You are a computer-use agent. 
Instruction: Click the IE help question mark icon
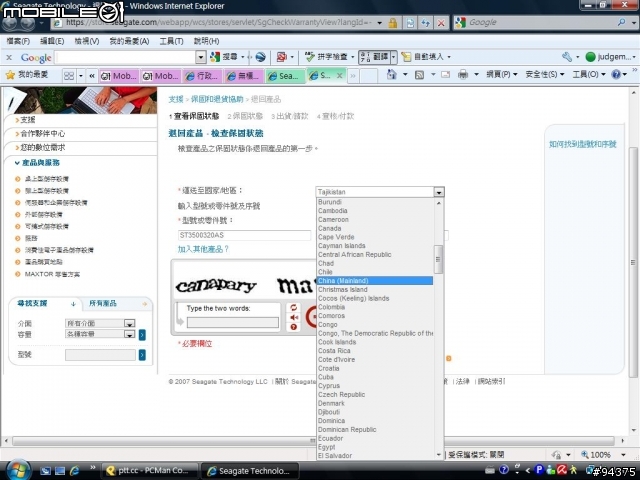(616, 74)
